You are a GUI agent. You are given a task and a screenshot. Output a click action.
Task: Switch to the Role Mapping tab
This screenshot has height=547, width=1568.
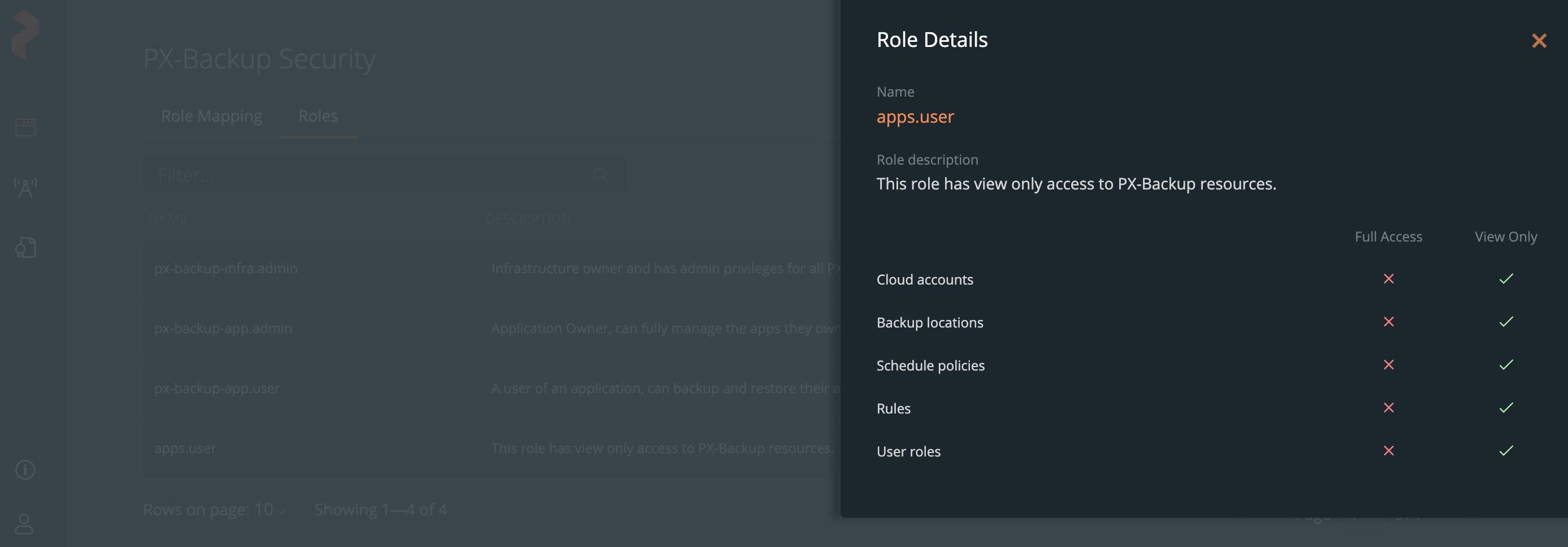(211, 116)
